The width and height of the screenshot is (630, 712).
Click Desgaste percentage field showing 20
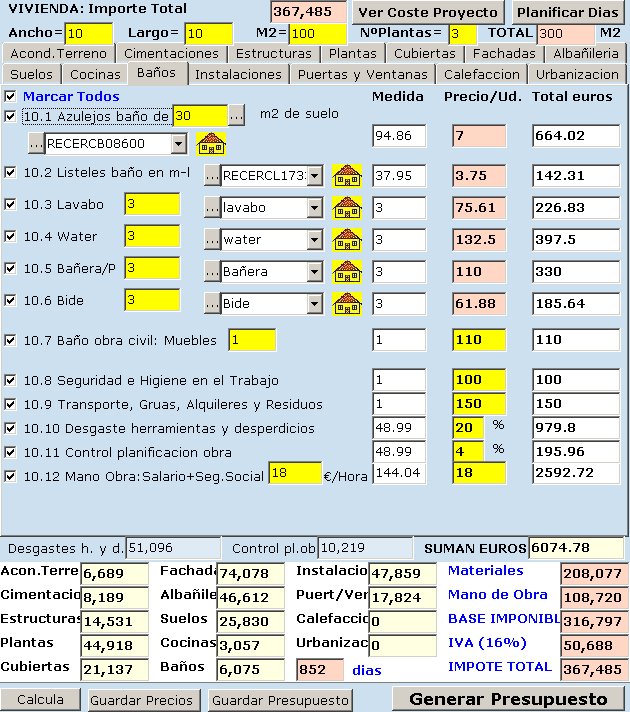[468, 428]
